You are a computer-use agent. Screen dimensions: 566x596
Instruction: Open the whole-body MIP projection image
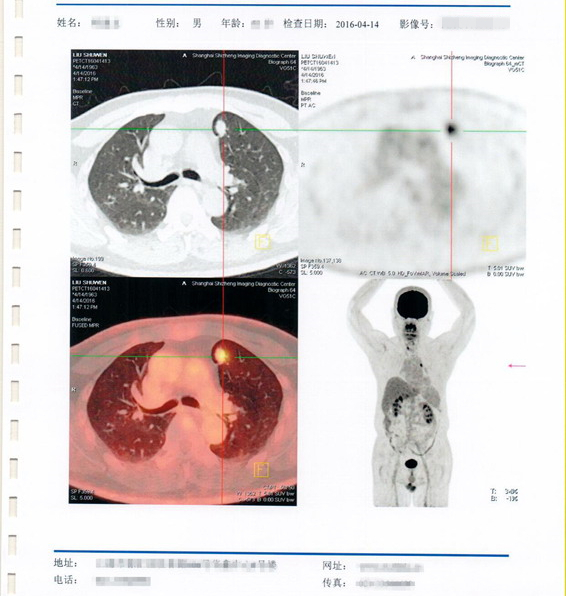[x=412, y=393]
